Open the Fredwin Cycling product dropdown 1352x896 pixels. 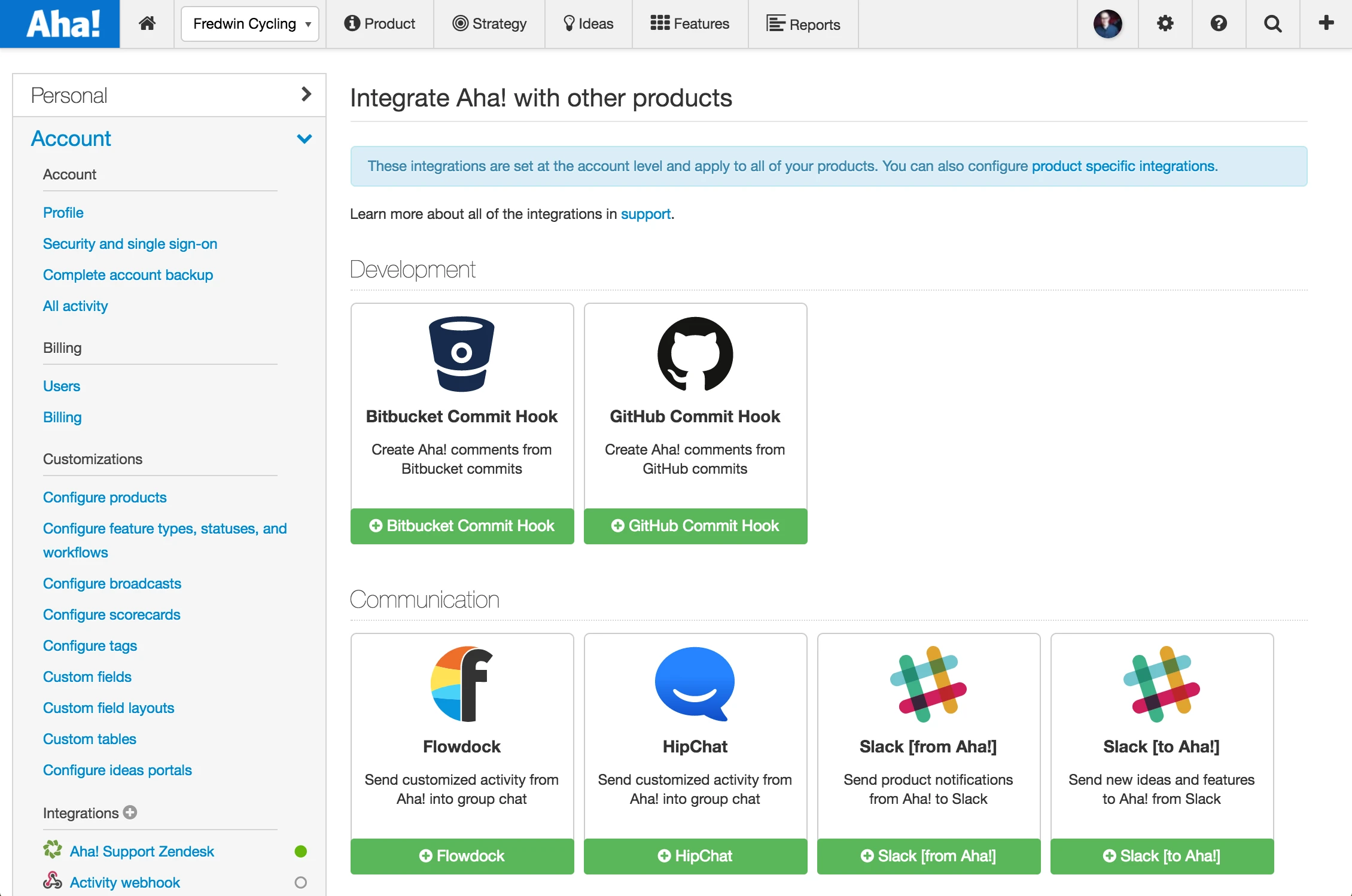pyautogui.click(x=250, y=24)
